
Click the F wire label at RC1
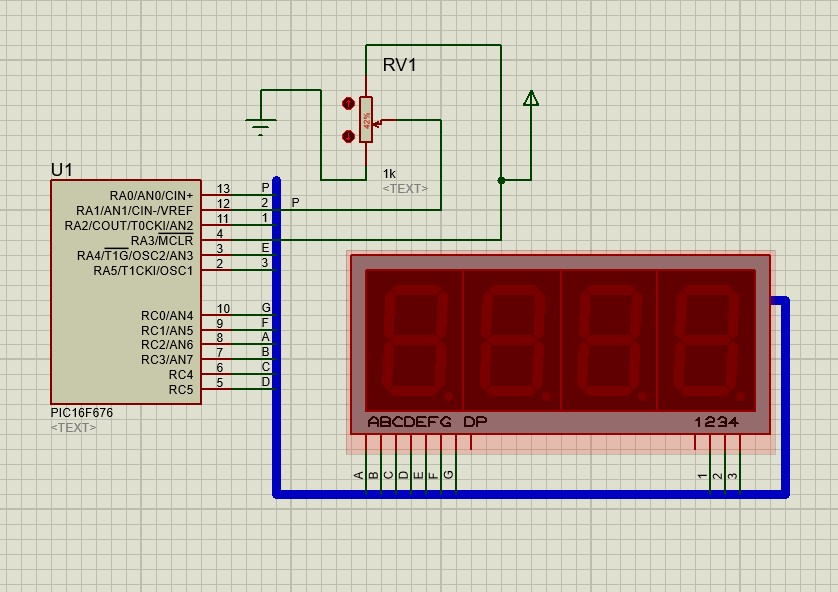click(266, 322)
